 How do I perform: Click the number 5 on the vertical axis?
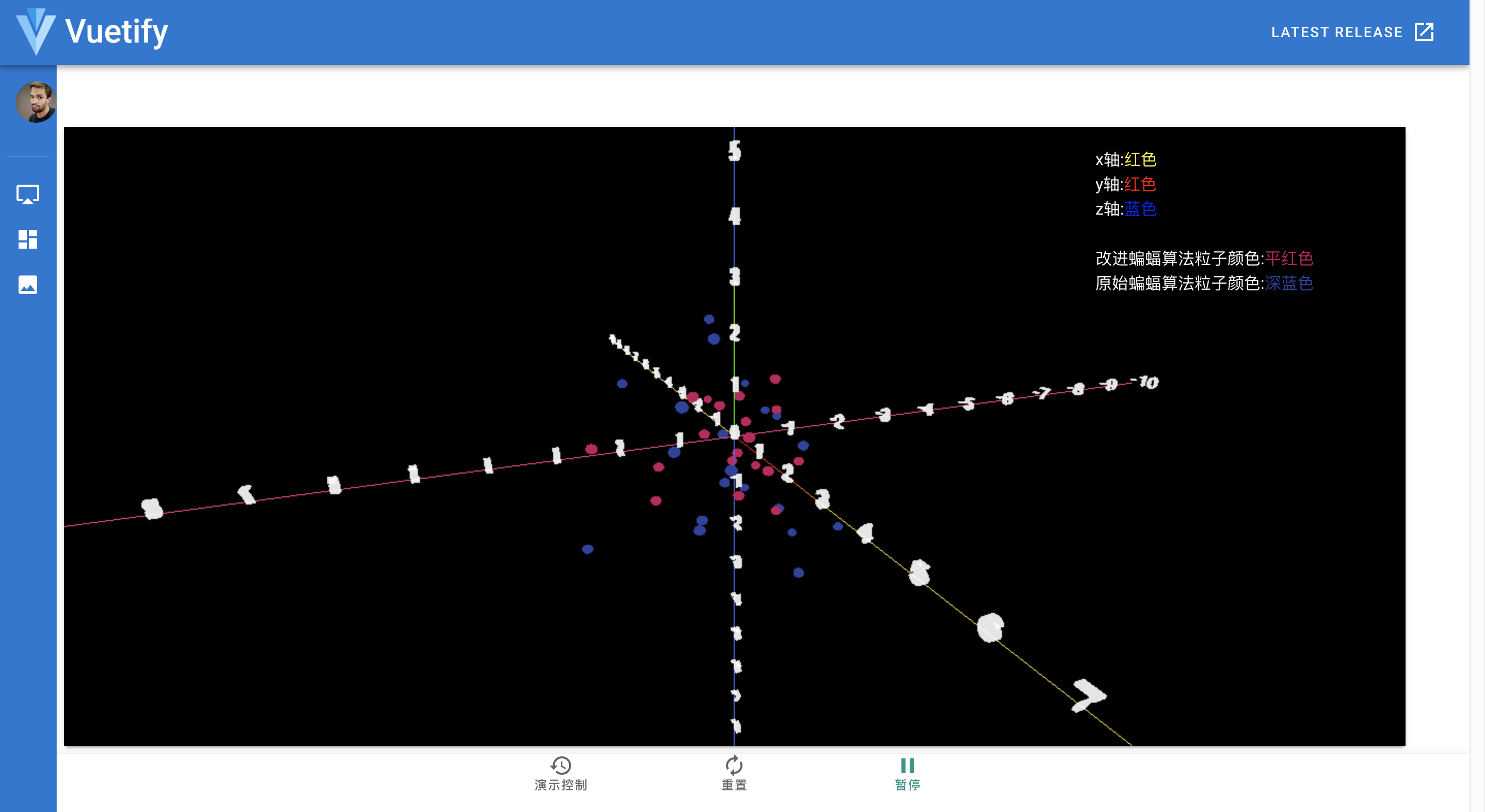[734, 151]
